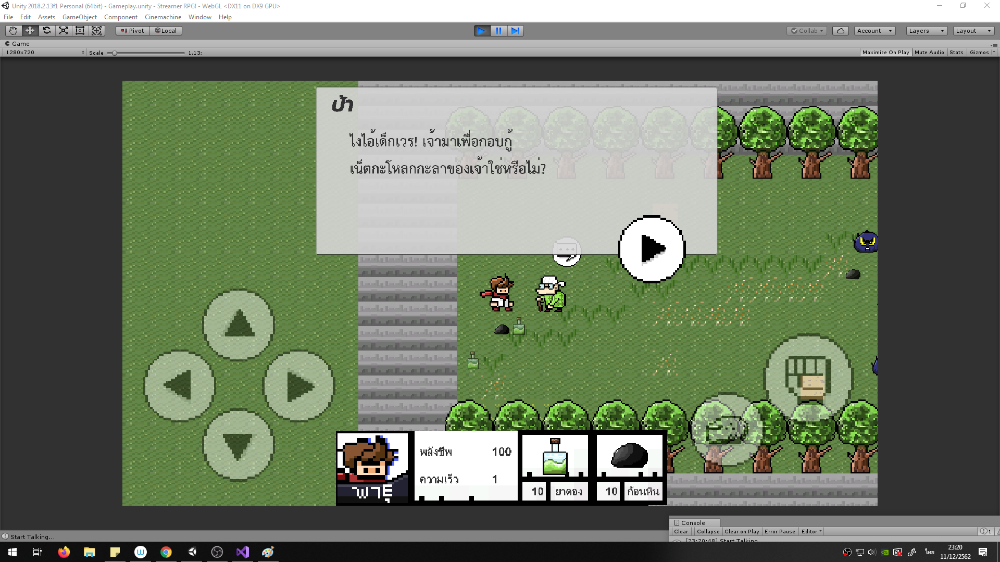Toggle Maximize On Play
The image size is (1000, 562).
tap(887, 52)
